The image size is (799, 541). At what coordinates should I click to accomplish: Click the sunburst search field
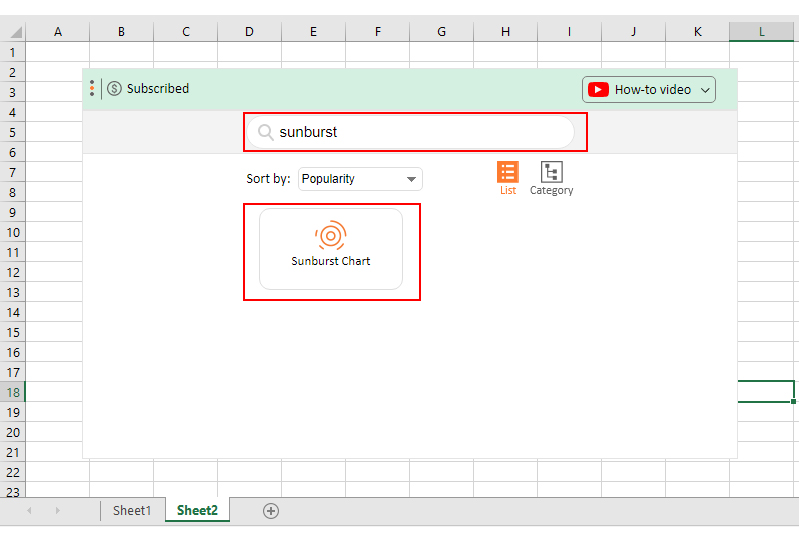click(411, 132)
